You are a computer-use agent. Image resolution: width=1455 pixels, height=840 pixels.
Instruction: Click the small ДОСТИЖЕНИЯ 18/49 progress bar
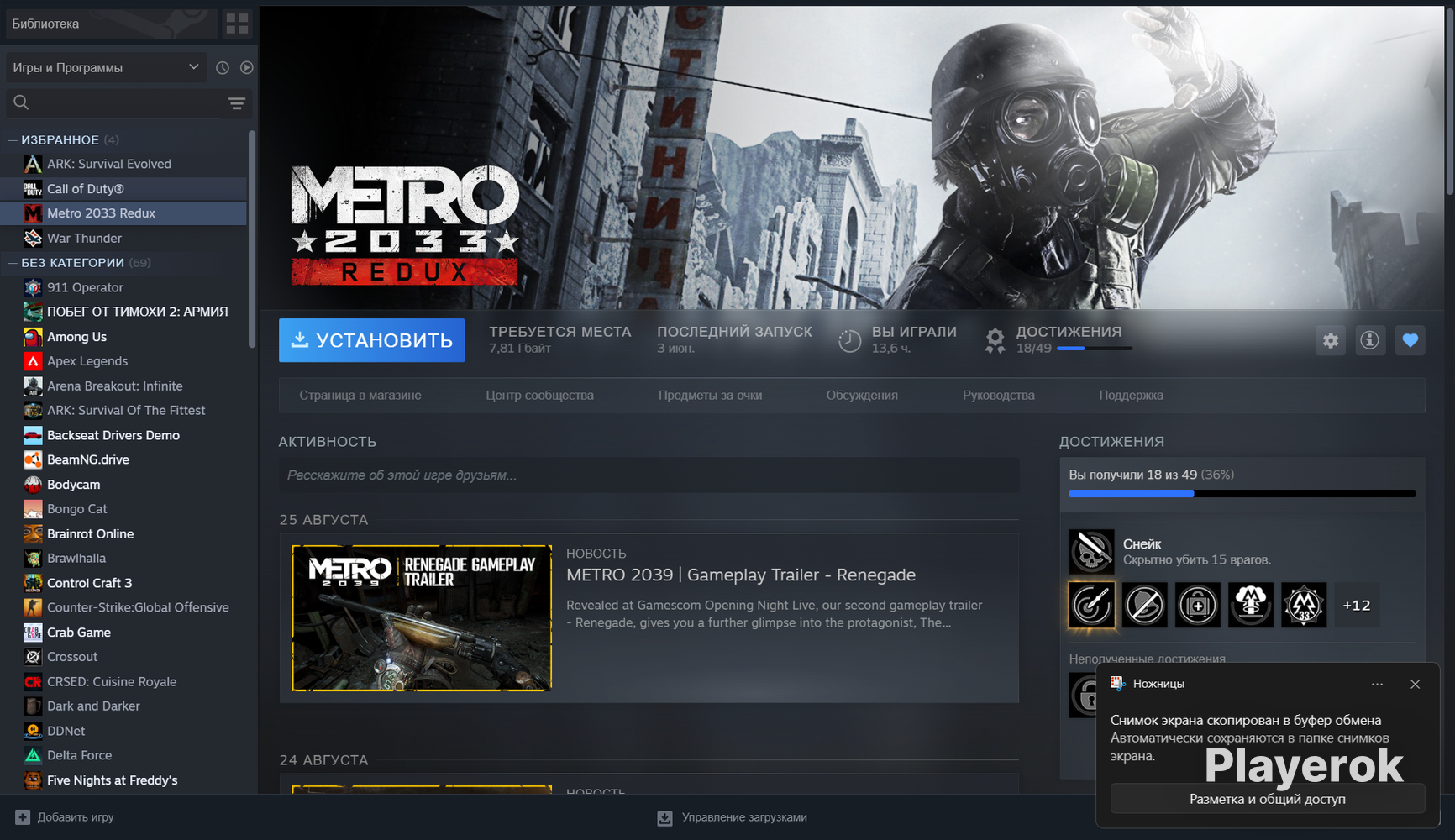[x=1095, y=349]
